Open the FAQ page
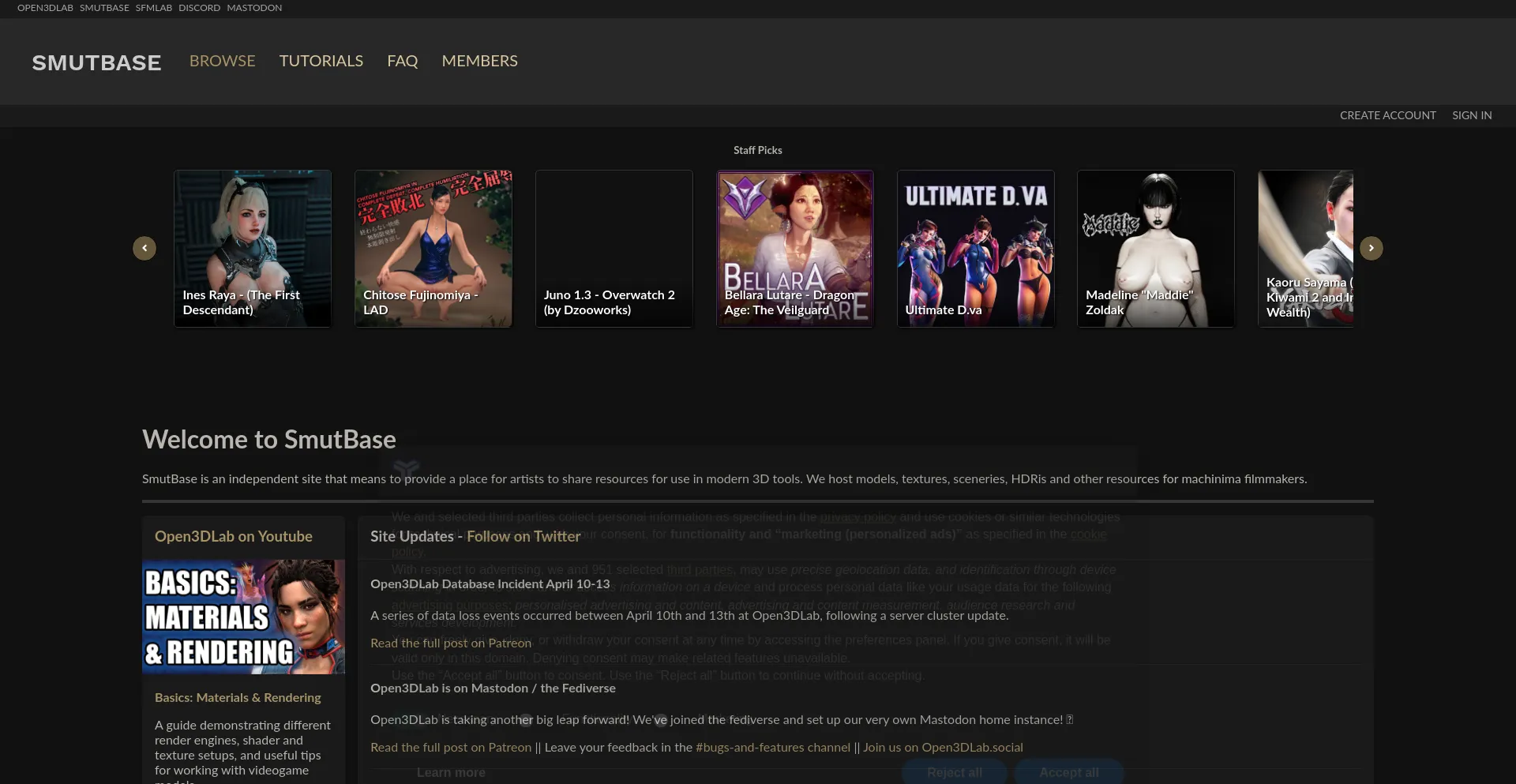Image resolution: width=1516 pixels, height=784 pixels. [402, 61]
